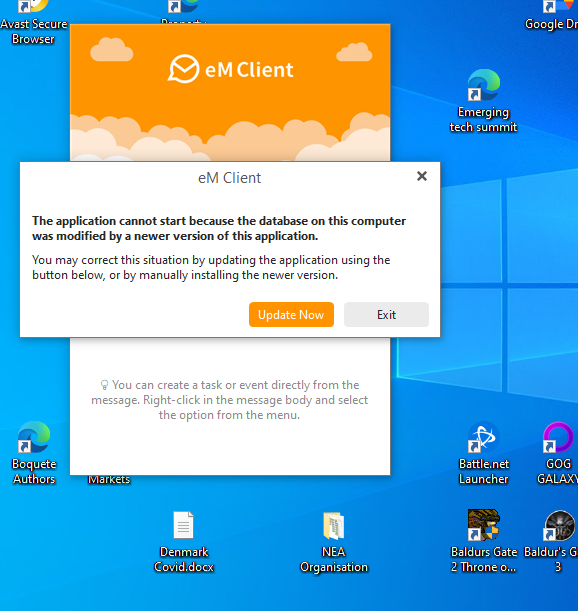Select the Baldurs Gate 2 Throne shortcut

pyautogui.click(x=483, y=541)
